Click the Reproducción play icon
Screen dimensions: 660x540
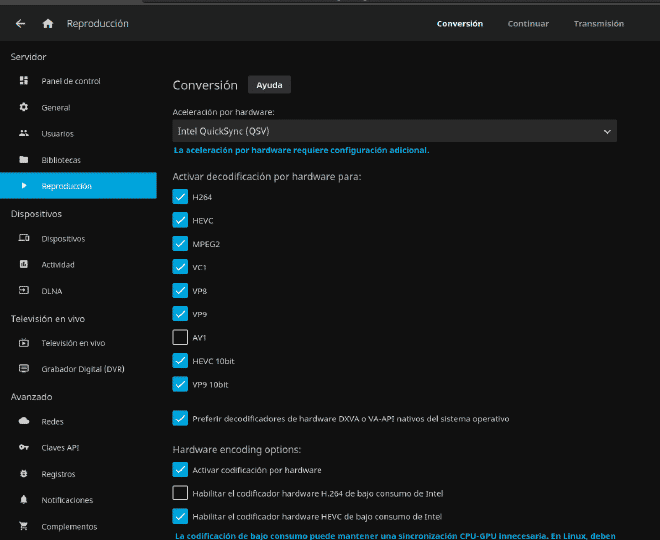click(x=24, y=186)
